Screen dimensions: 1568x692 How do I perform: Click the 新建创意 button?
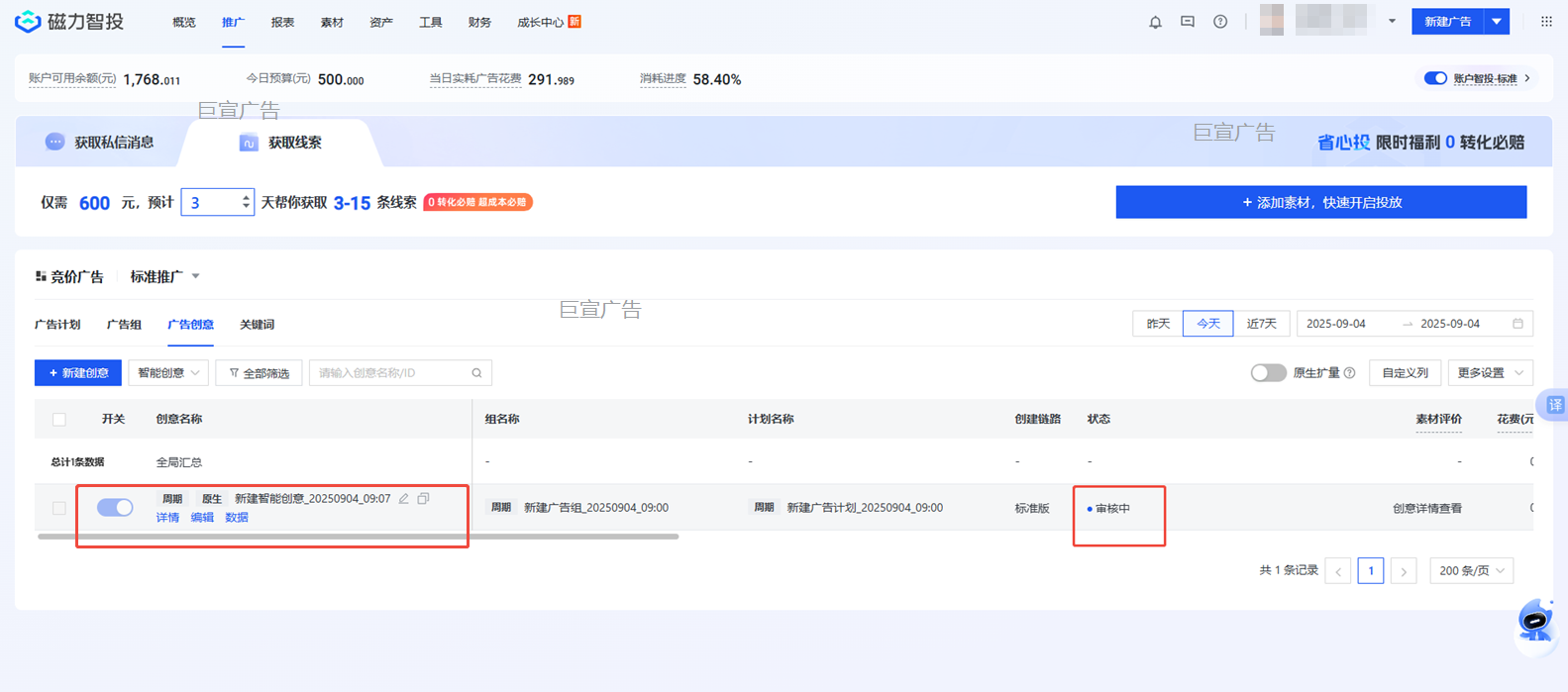click(x=78, y=373)
